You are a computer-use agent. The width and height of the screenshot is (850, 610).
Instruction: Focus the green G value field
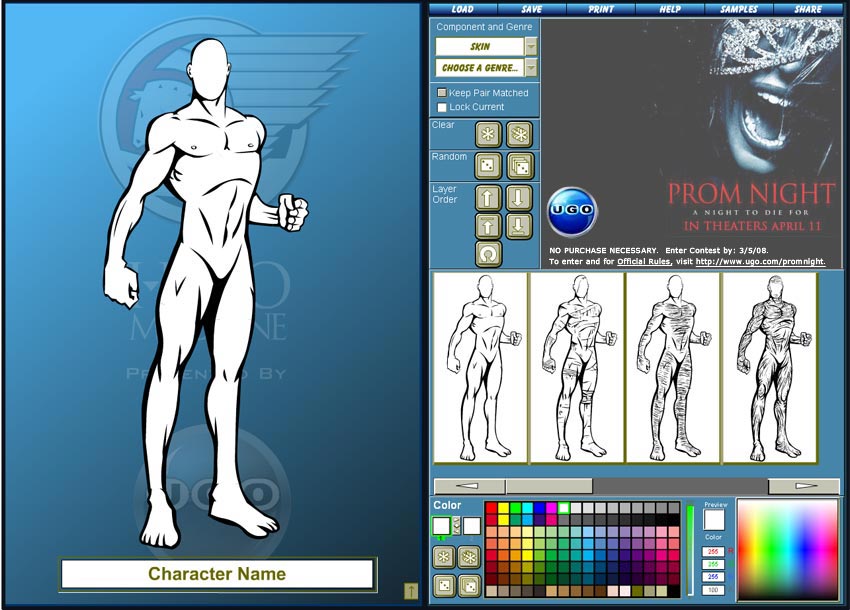coord(713,564)
